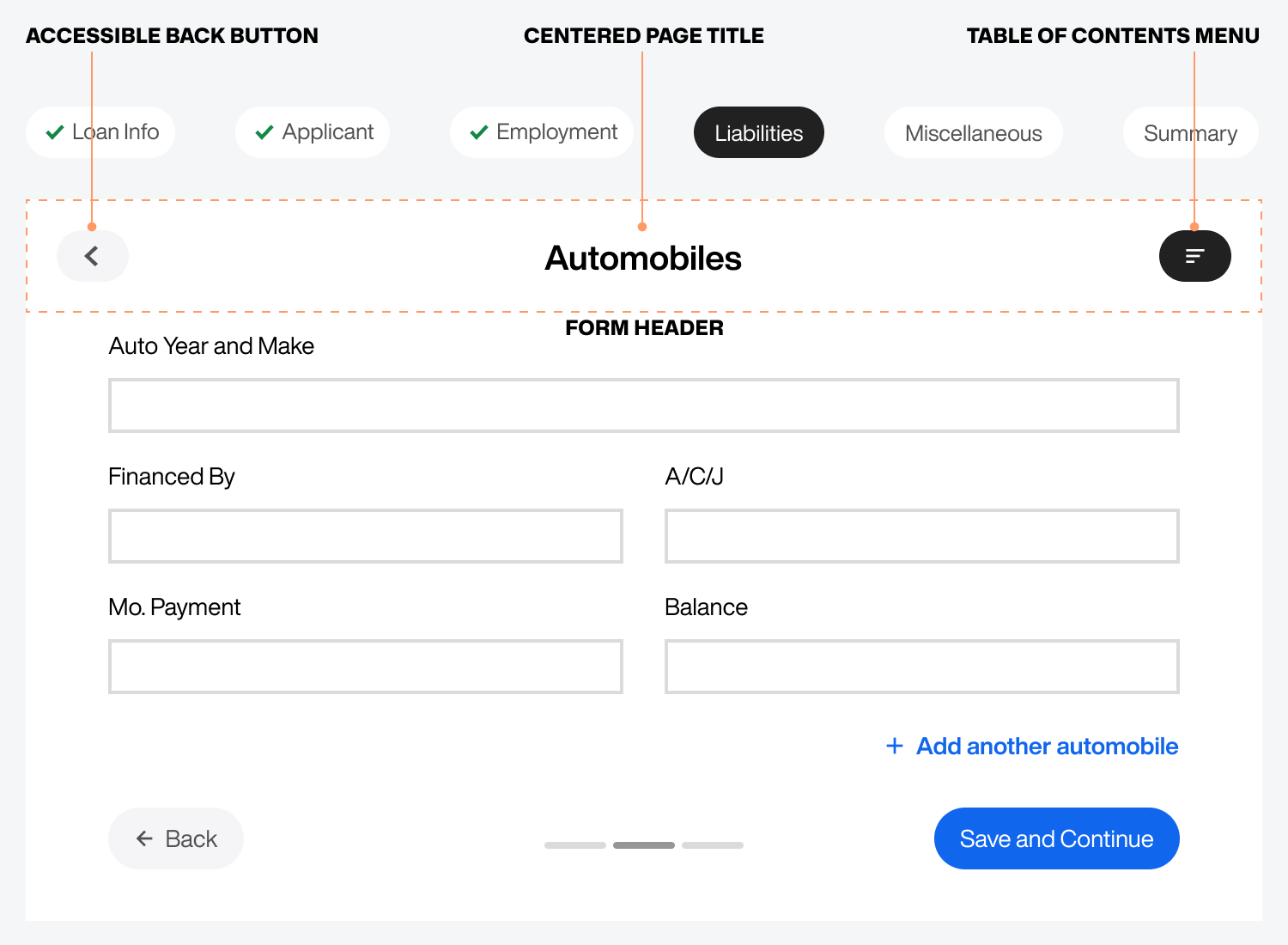
Task: Switch to the Applicant step
Action: 313,132
